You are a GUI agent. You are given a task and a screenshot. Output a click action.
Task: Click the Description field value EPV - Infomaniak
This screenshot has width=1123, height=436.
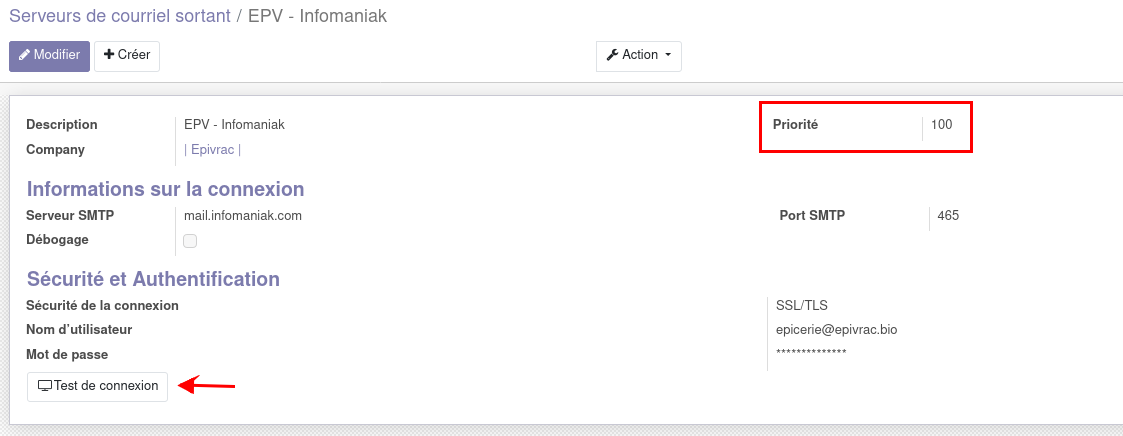point(234,125)
